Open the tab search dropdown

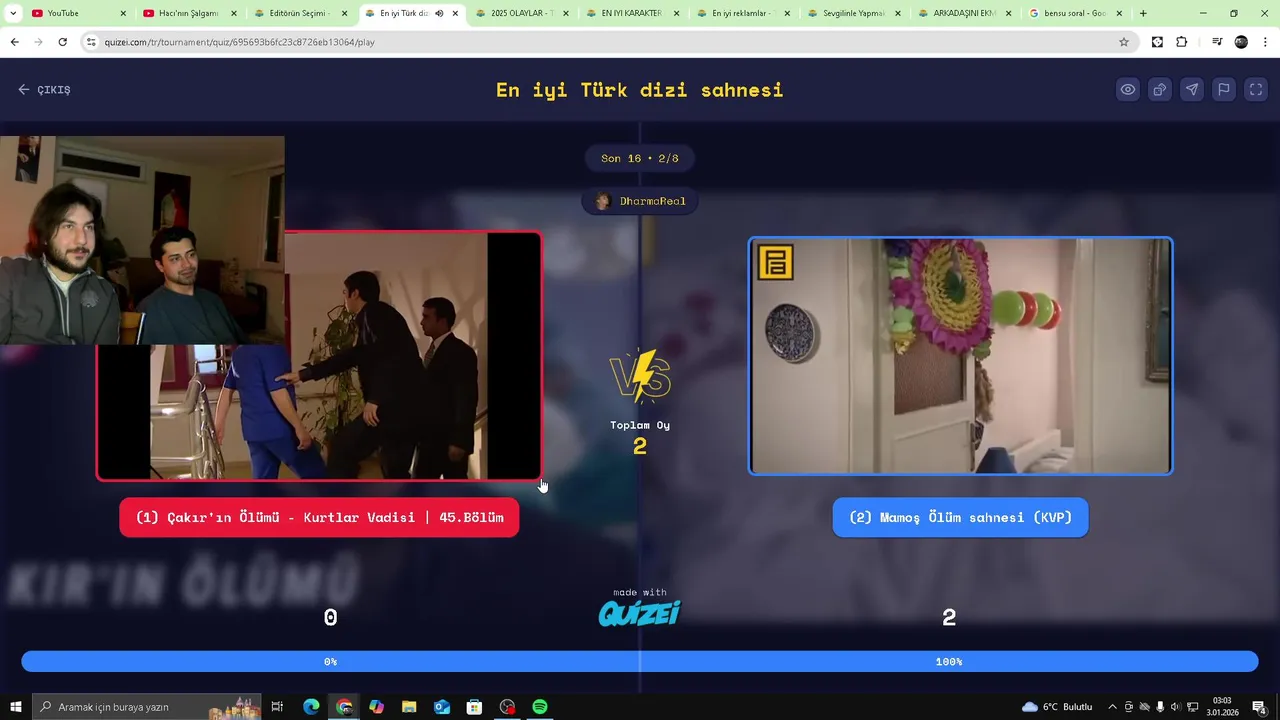point(13,13)
